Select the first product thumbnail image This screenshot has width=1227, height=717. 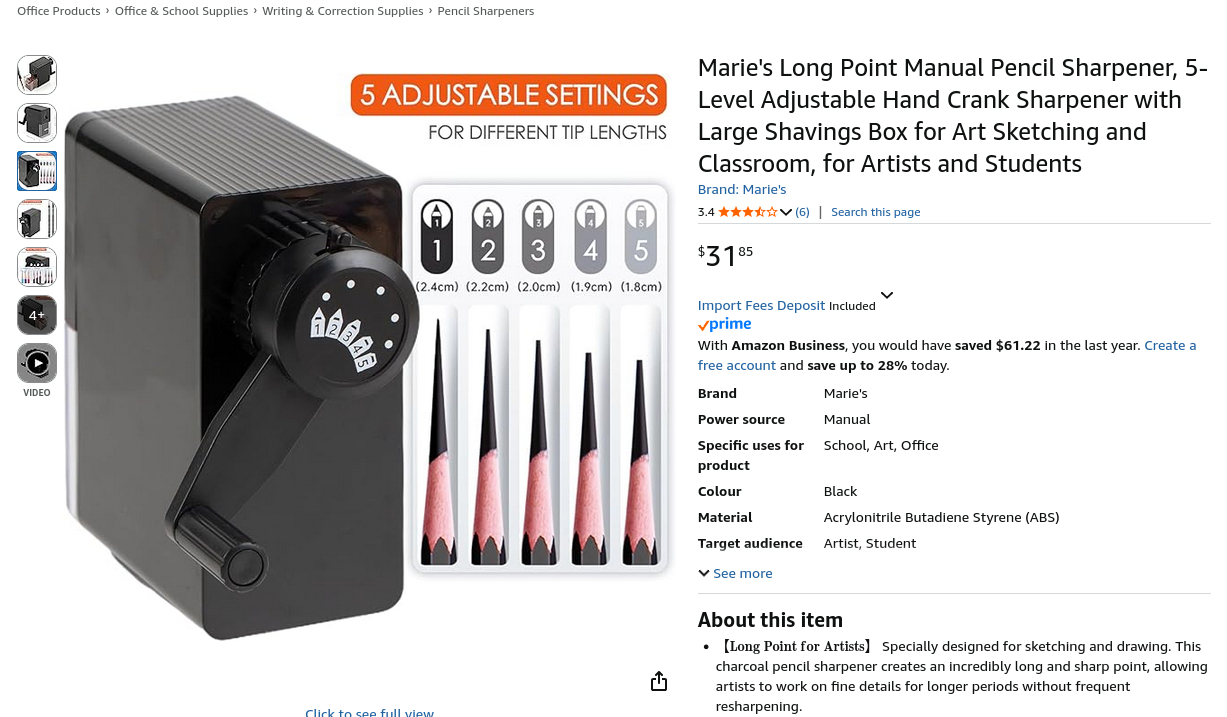37,75
